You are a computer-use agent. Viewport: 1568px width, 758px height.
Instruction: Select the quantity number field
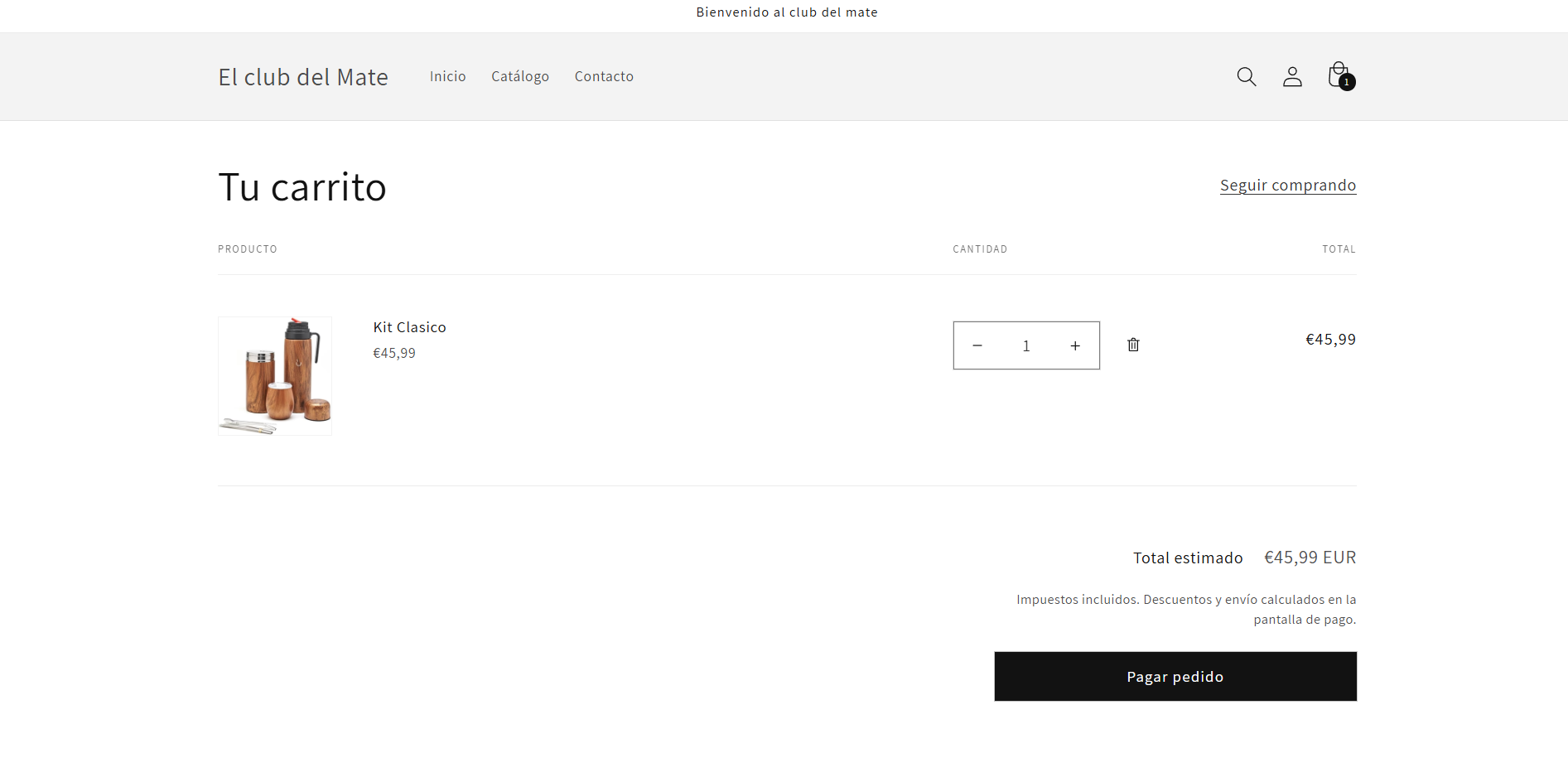pos(1026,345)
